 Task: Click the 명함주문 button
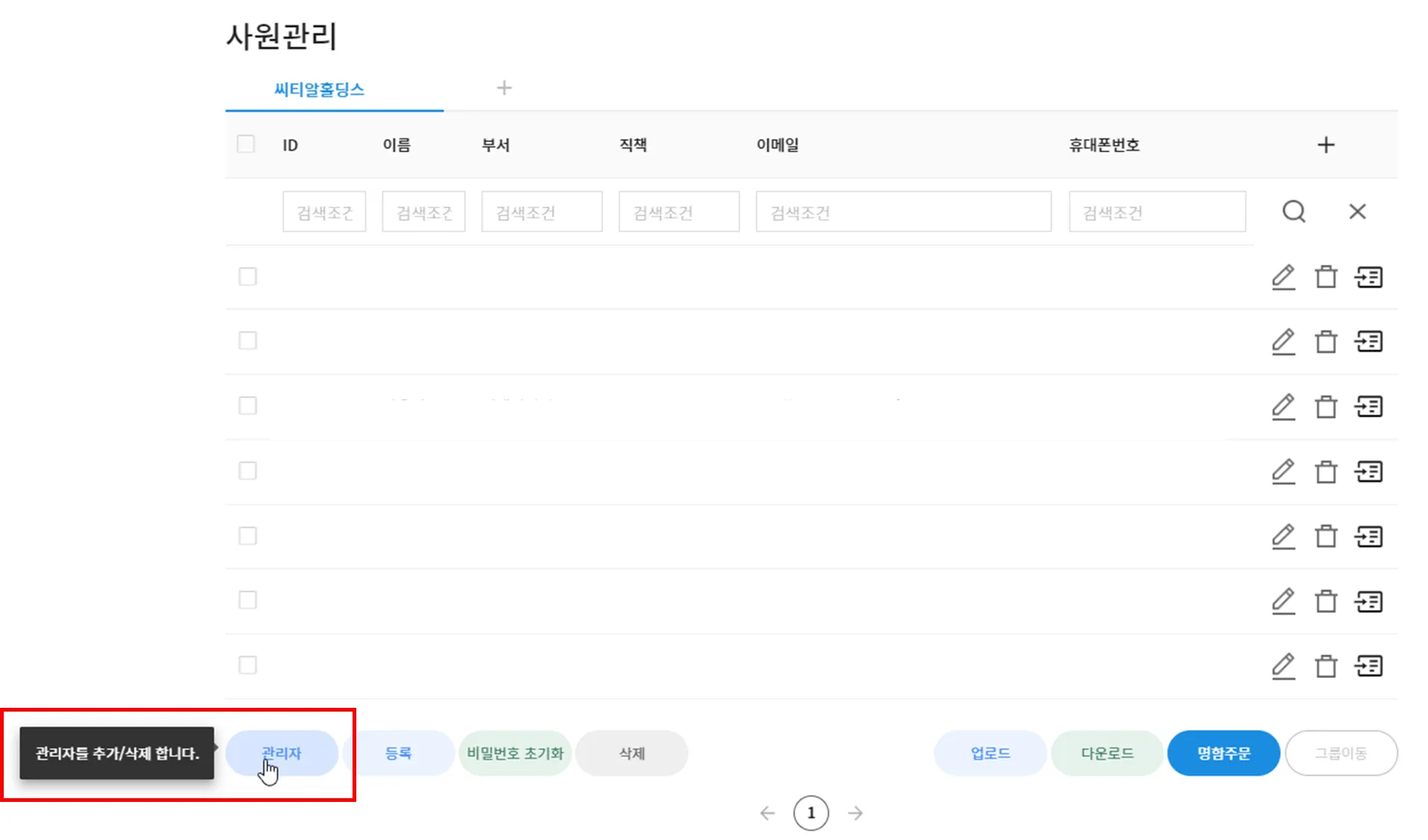pyautogui.click(x=1223, y=753)
